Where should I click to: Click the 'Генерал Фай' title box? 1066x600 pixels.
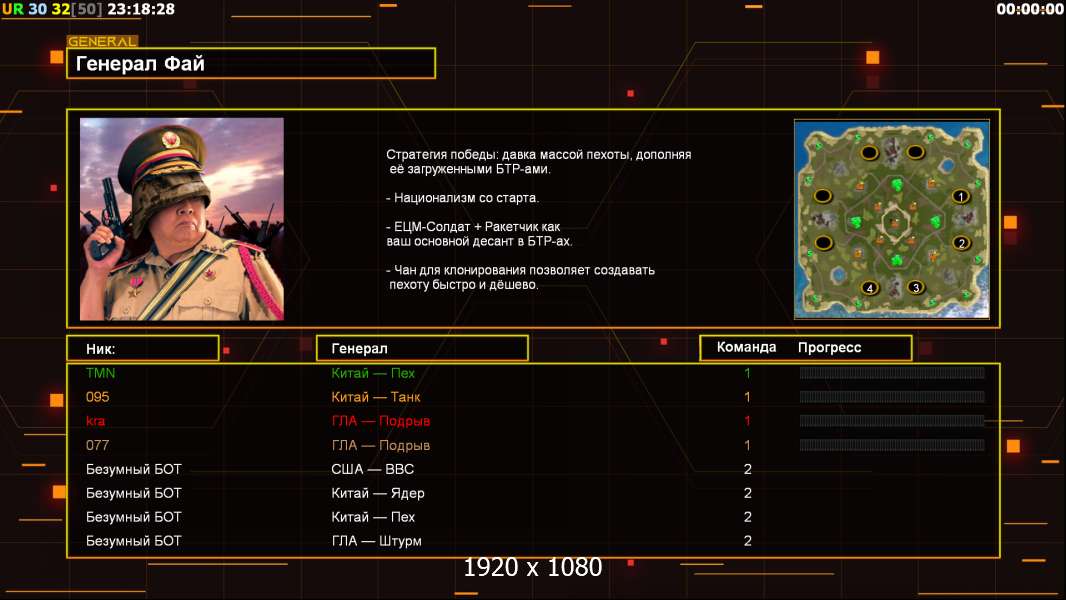251,63
